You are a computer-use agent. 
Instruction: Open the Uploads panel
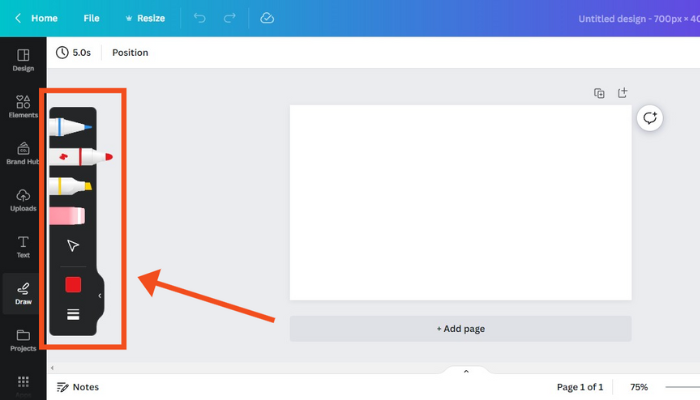click(23, 200)
